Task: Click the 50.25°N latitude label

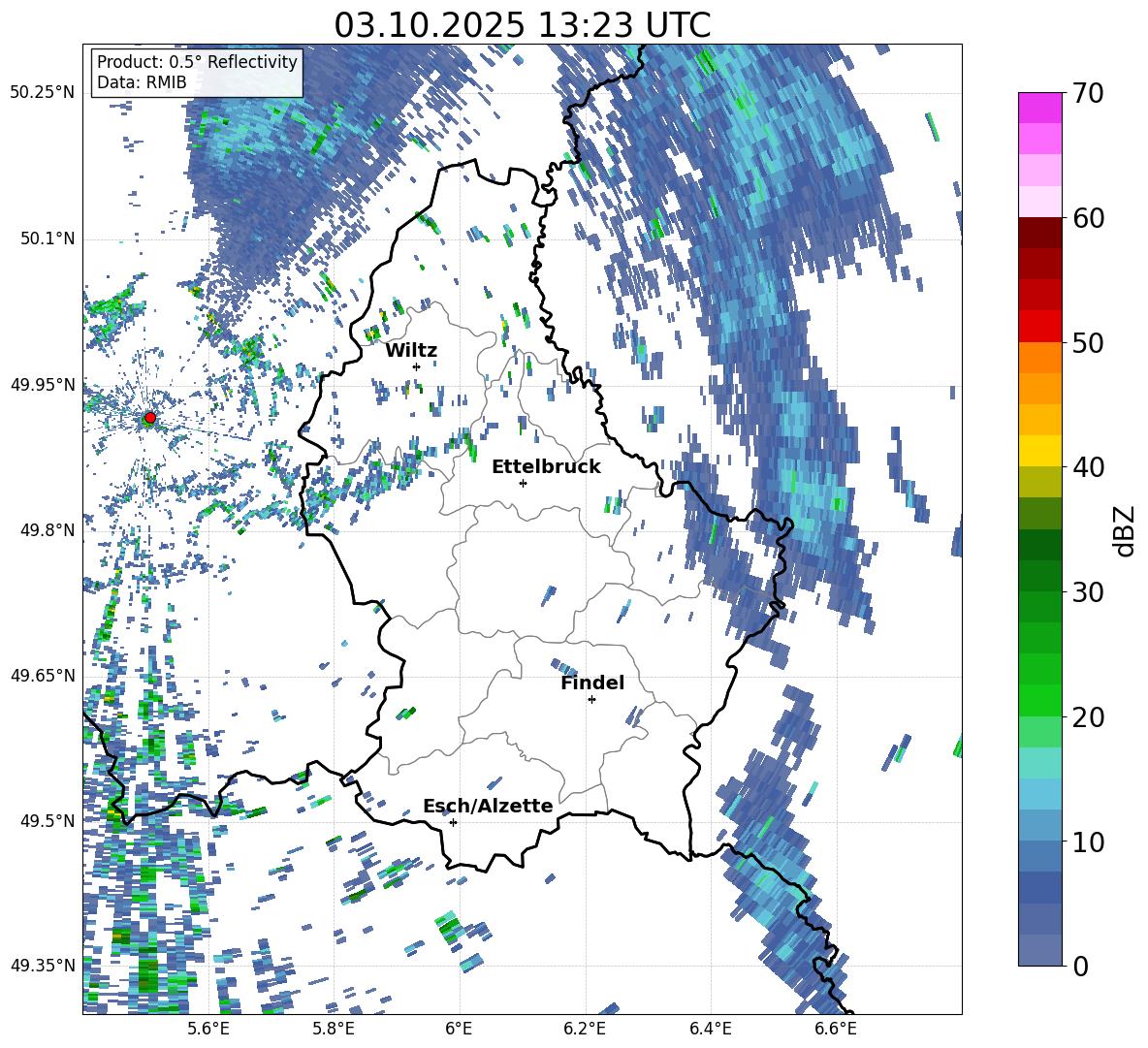Action: click(x=43, y=93)
